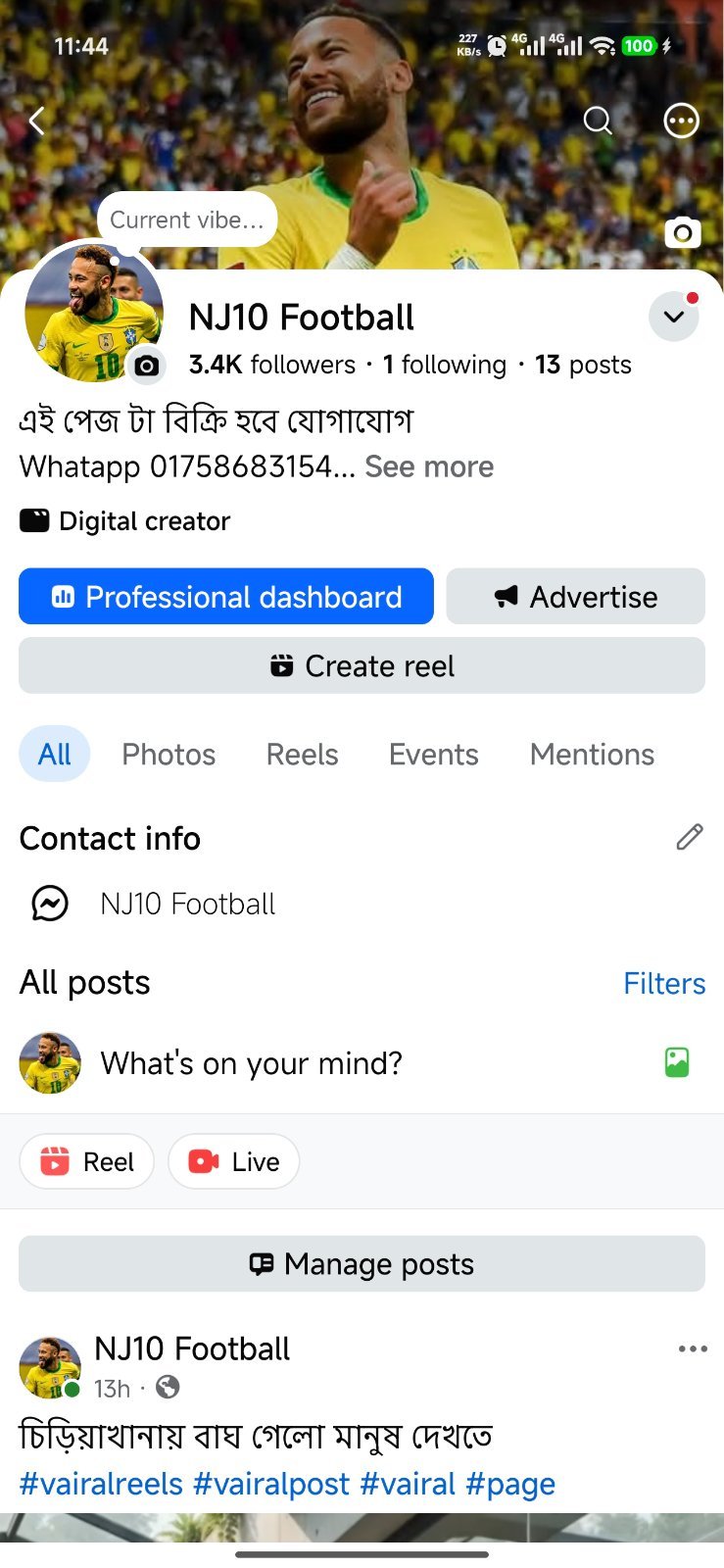This screenshot has height=1568, width=724.
Task: Expand bio with See more
Action: [x=429, y=466]
